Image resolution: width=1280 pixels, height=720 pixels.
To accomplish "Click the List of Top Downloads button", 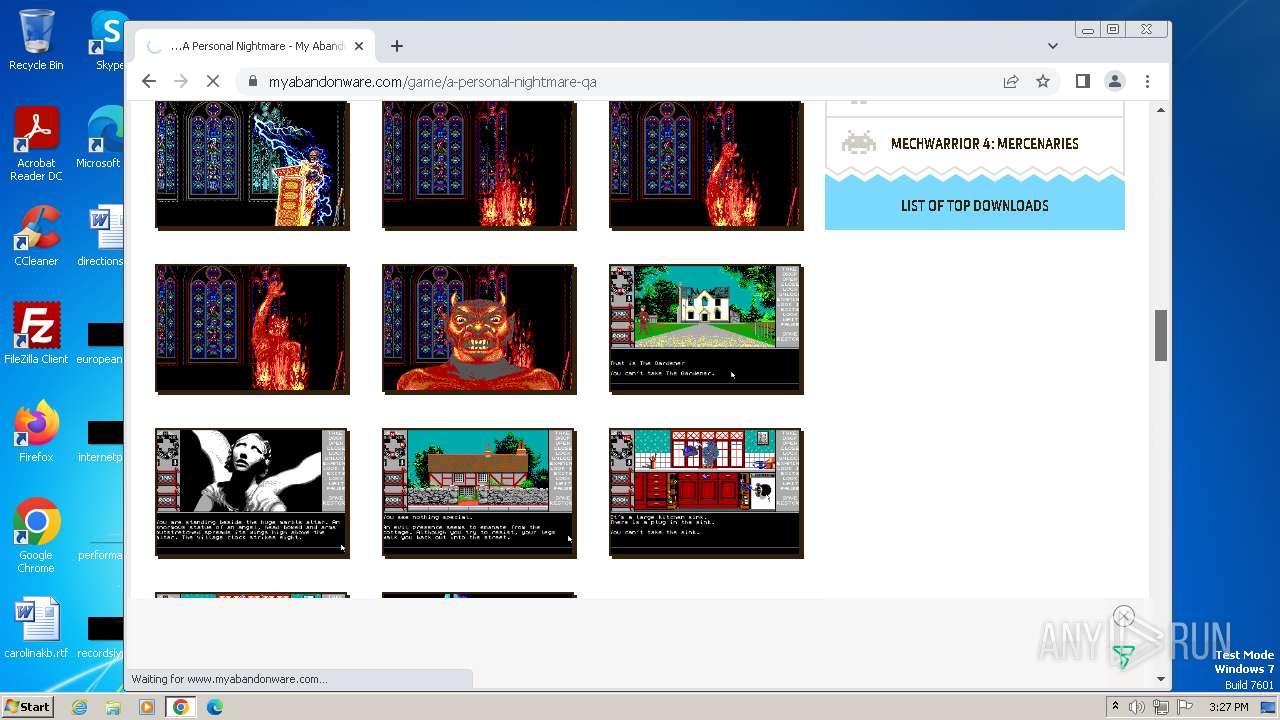I will tap(975, 206).
